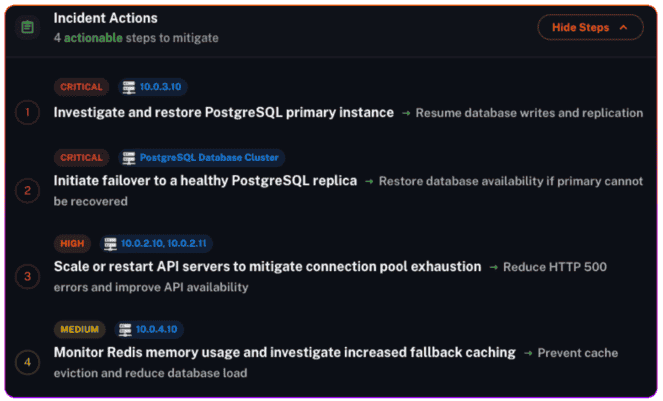Click 'Reduce HTTP 500' outcome text
Screen dimensions: 663x401
point(555,267)
